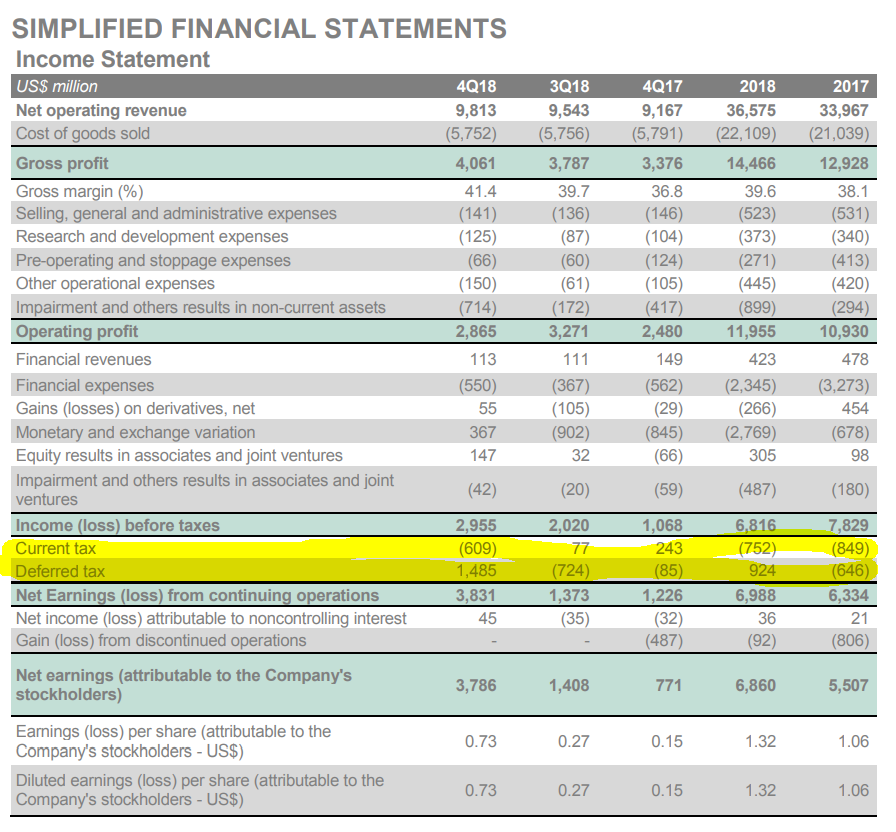Click 'Impairment and others results in associates' label

[205, 490]
